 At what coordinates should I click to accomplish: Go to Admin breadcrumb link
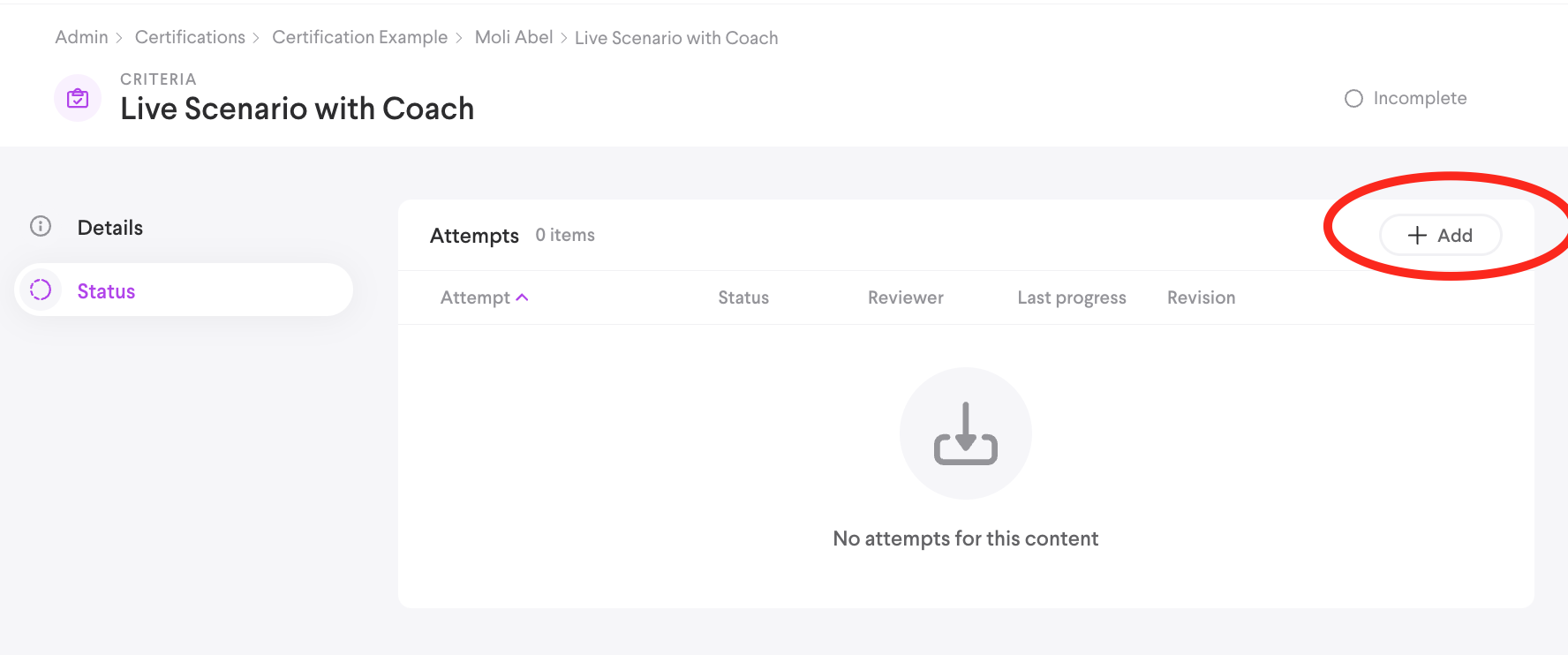click(x=81, y=37)
